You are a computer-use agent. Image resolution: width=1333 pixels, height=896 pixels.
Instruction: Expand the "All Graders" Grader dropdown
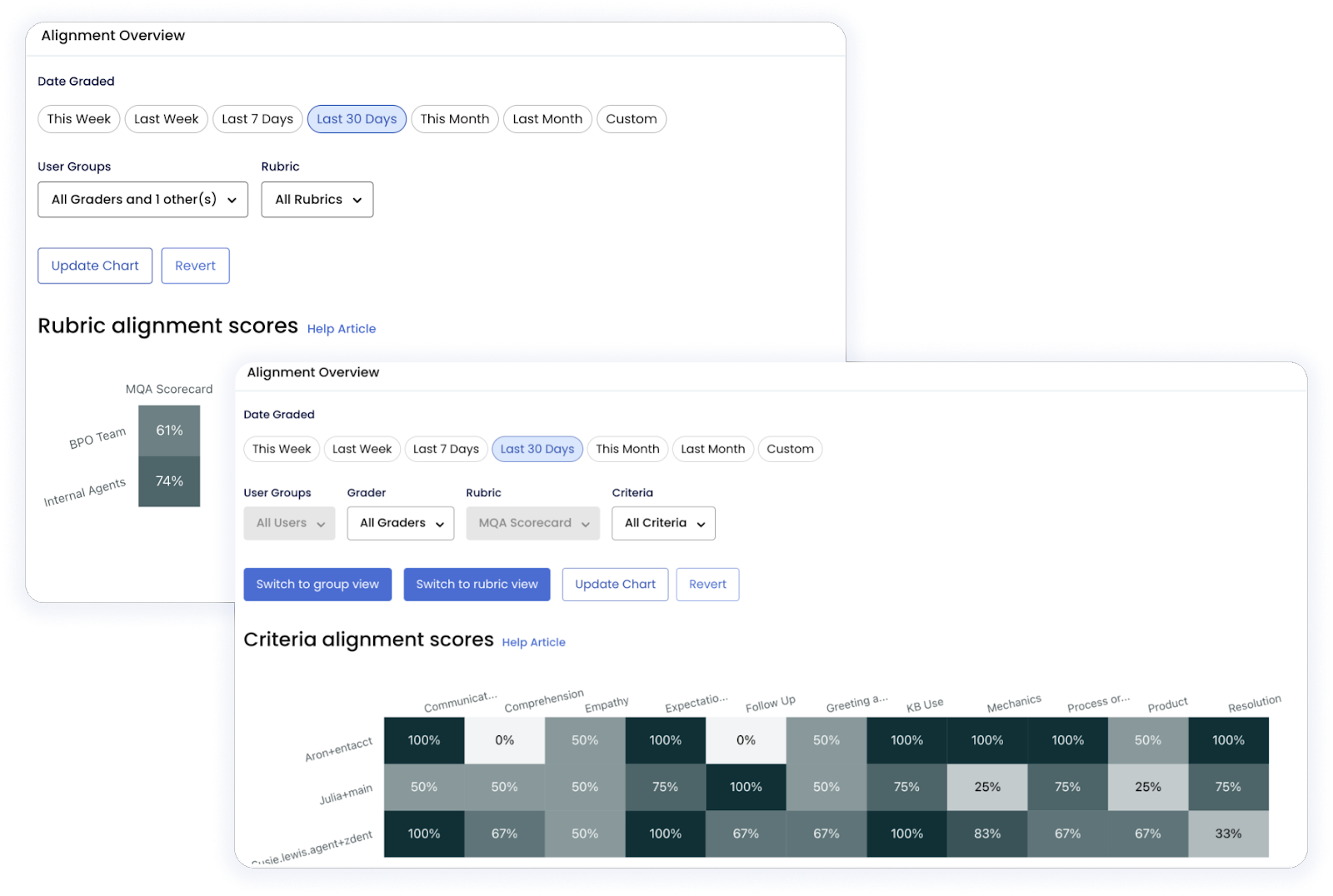(400, 523)
